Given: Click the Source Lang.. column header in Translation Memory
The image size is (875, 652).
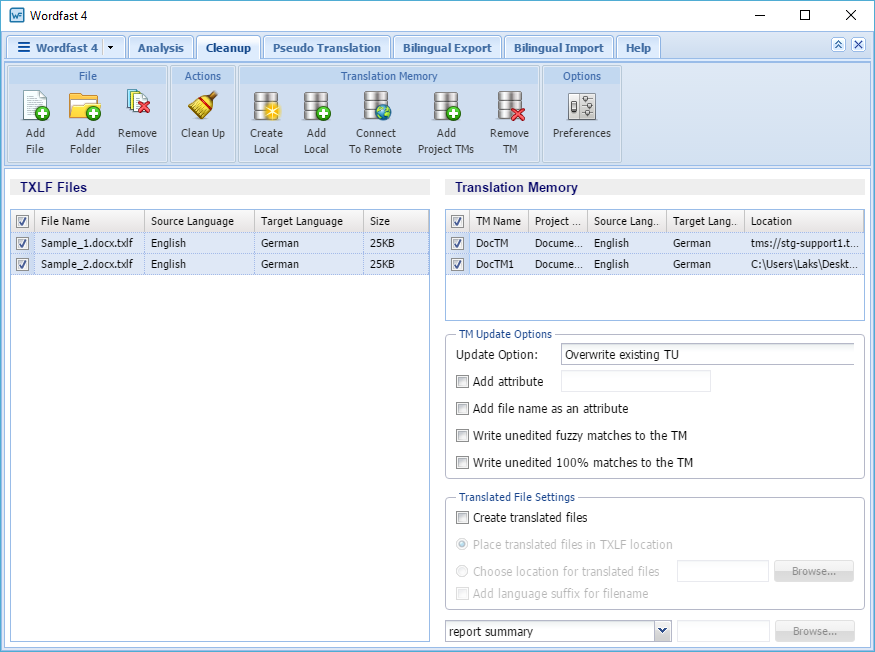Looking at the screenshot, I should (x=627, y=221).
